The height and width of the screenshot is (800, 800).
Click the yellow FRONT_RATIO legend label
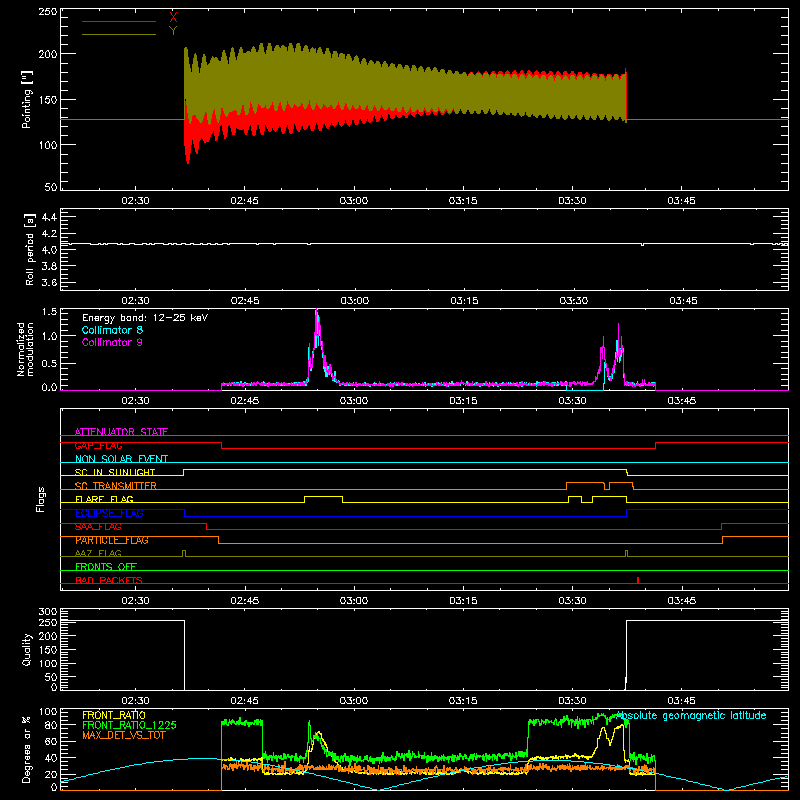pyautogui.click(x=114, y=715)
